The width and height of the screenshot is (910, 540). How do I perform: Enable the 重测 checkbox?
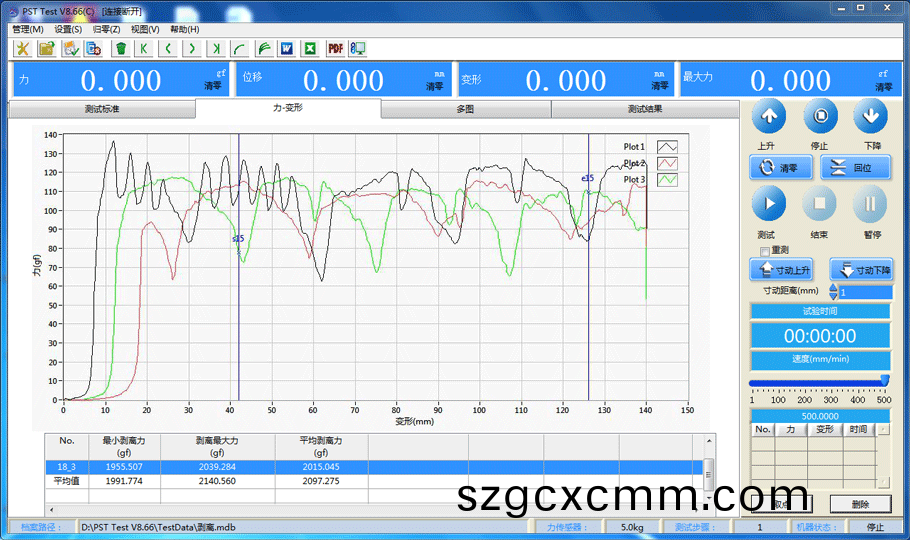tap(765, 250)
